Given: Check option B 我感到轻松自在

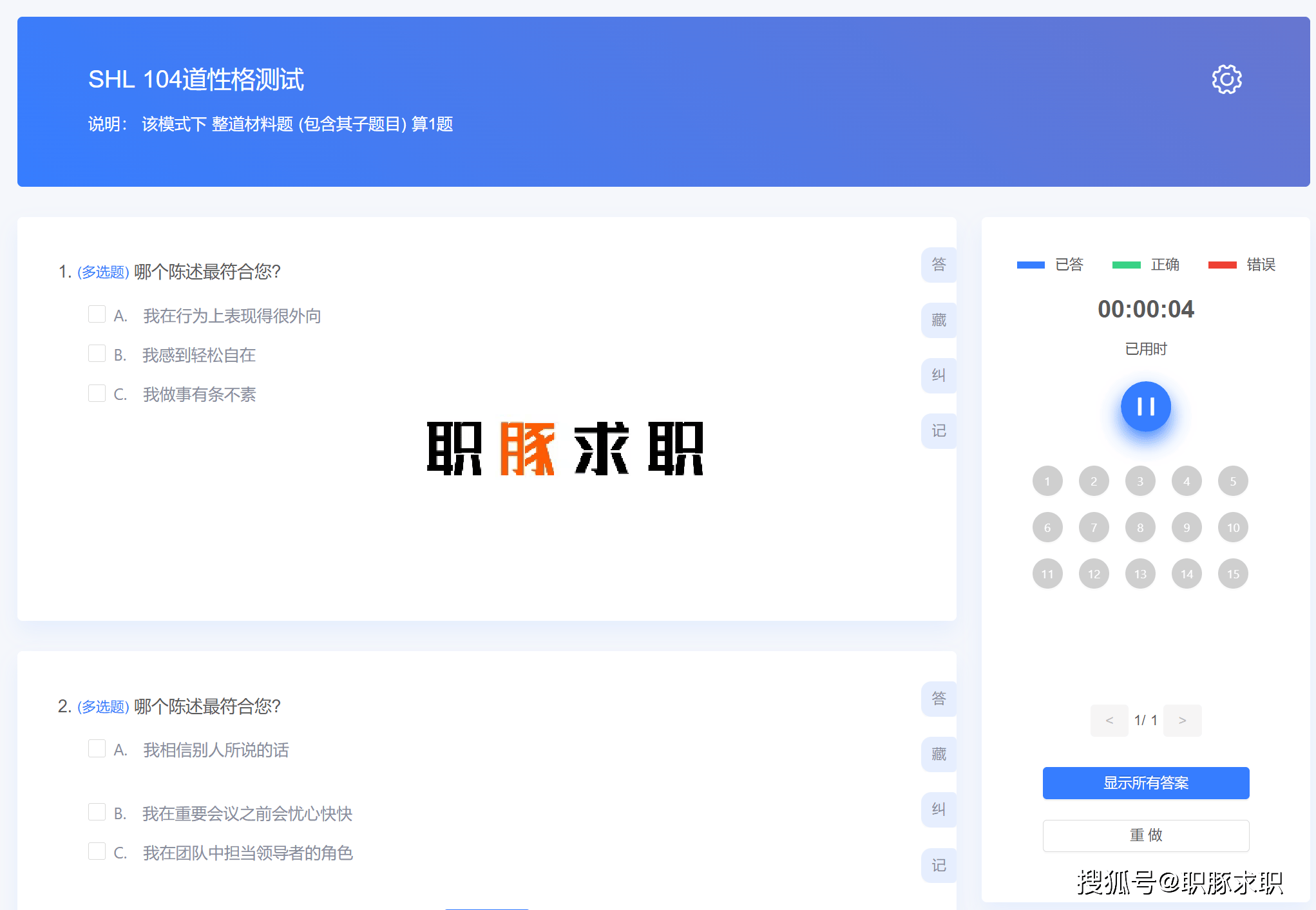Looking at the screenshot, I should 97,354.
